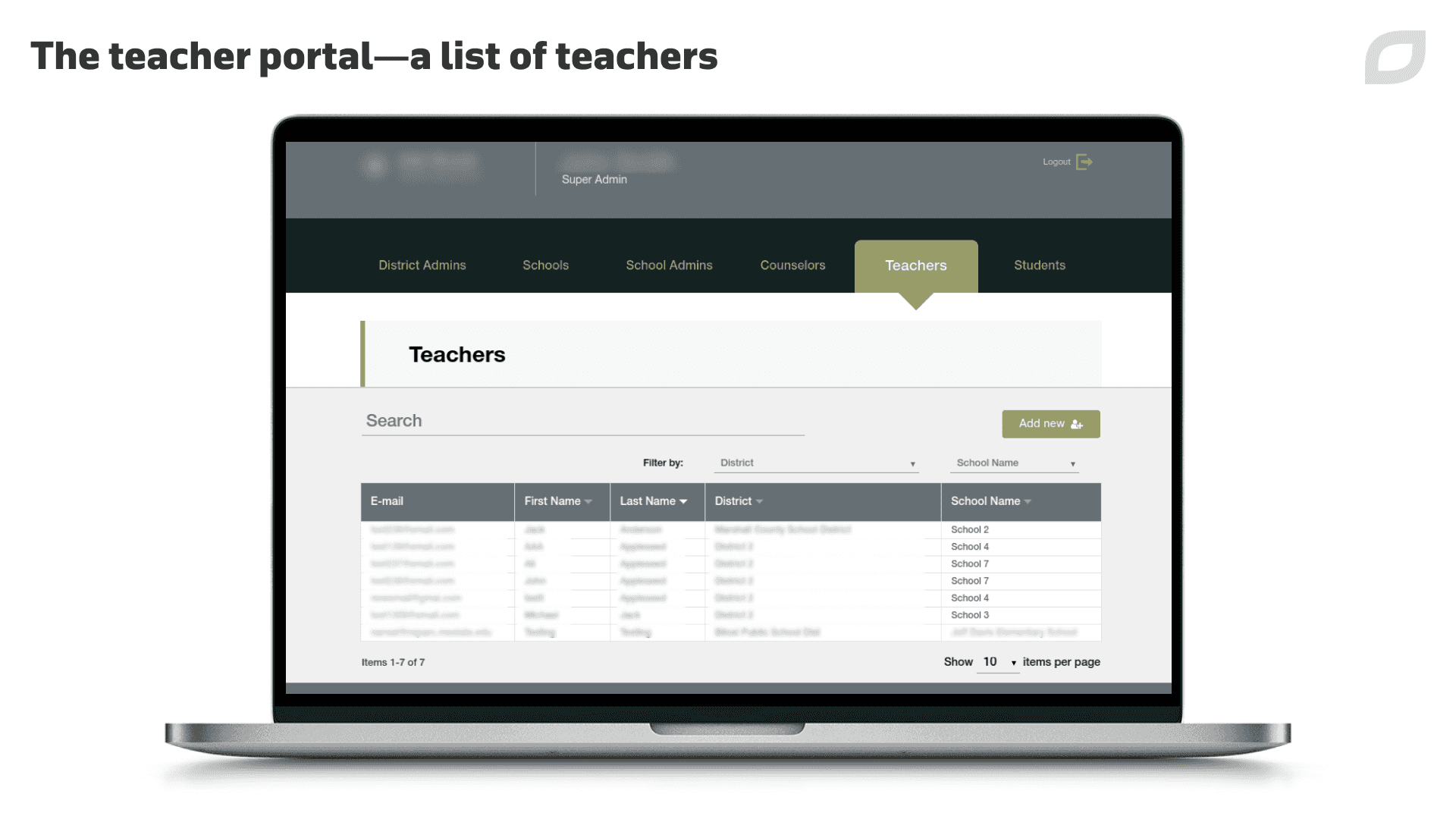Select the Students tab

(x=1039, y=265)
